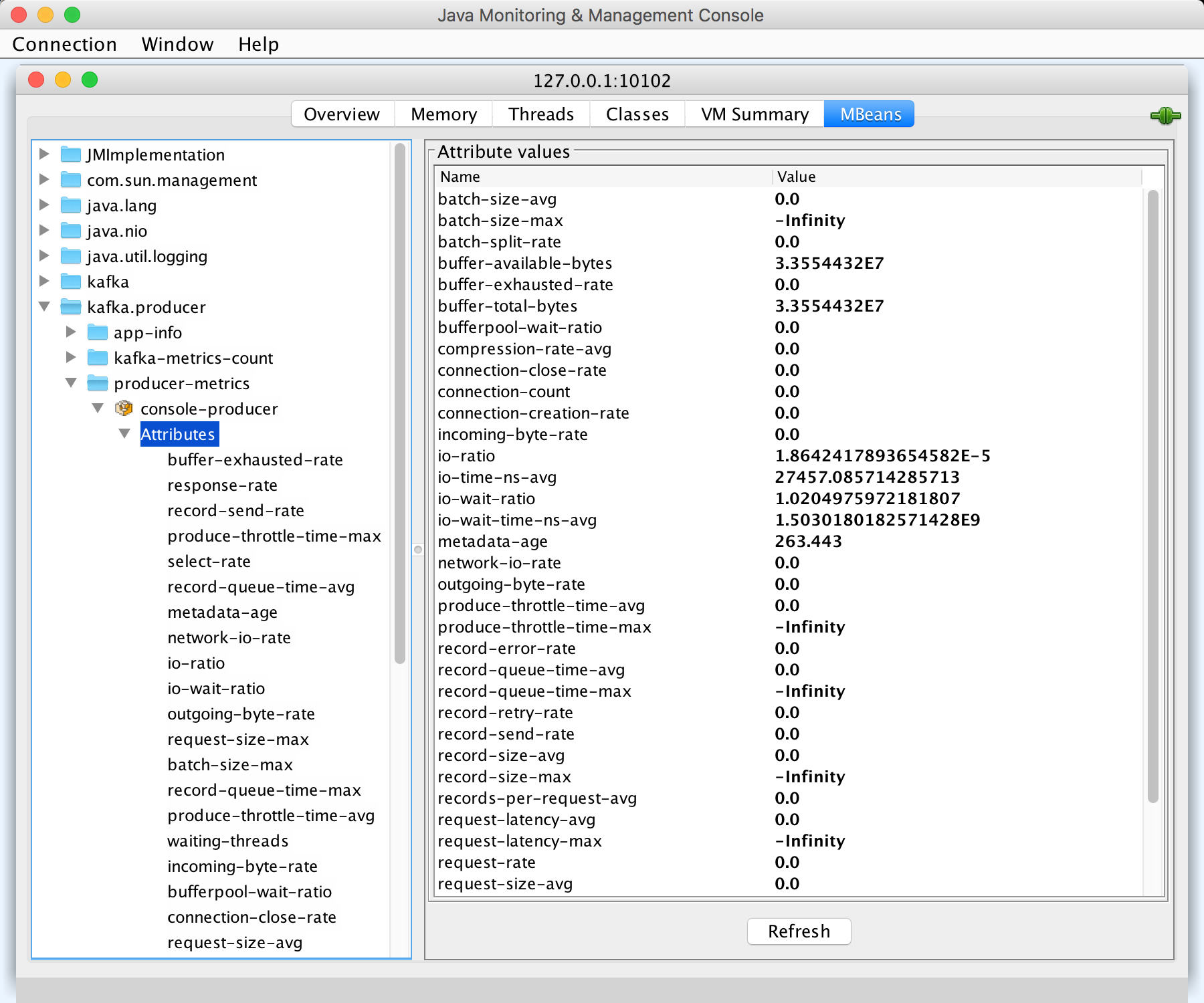1204x1003 pixels.
Task: Select request-size-max in the tree
Action: [x=238, y=739]
